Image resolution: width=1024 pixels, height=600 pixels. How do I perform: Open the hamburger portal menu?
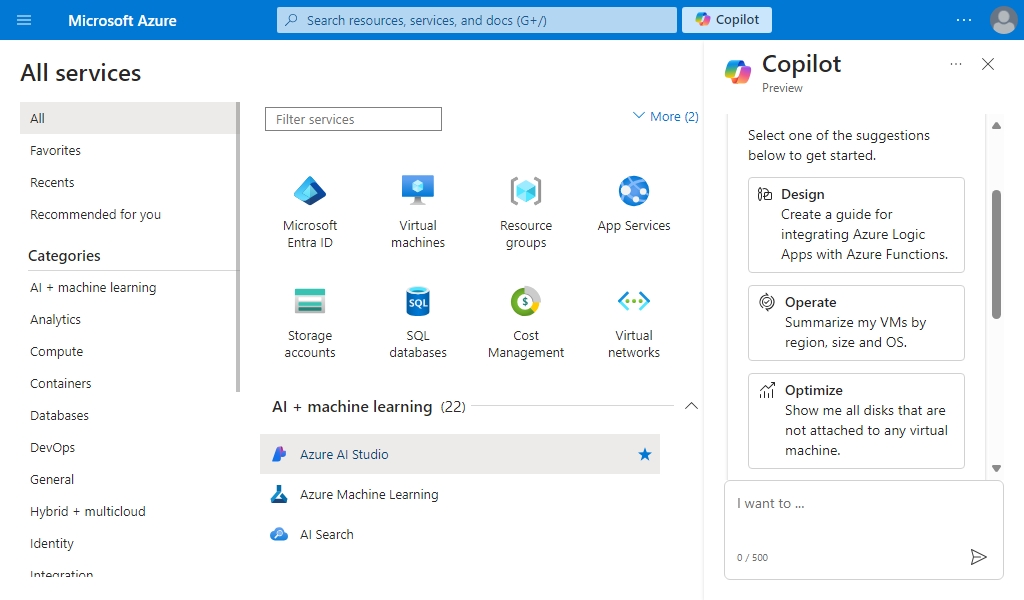pos(24,20)
